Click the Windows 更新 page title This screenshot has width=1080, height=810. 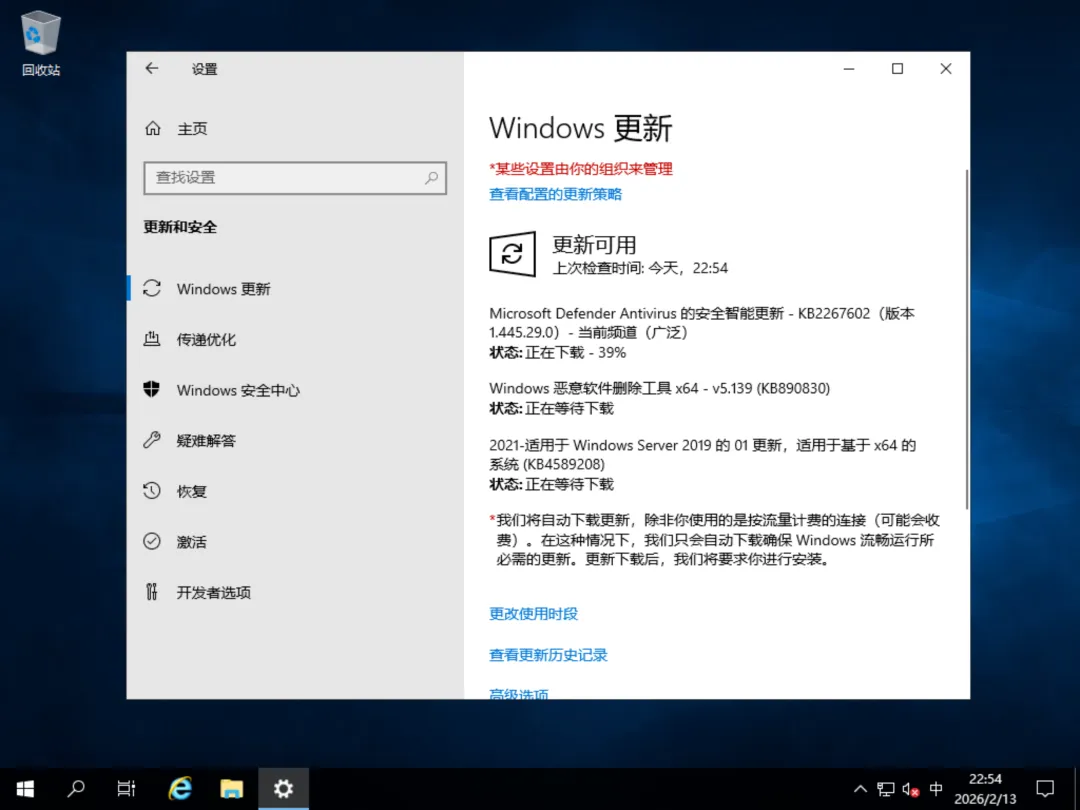tap(580, 128)
